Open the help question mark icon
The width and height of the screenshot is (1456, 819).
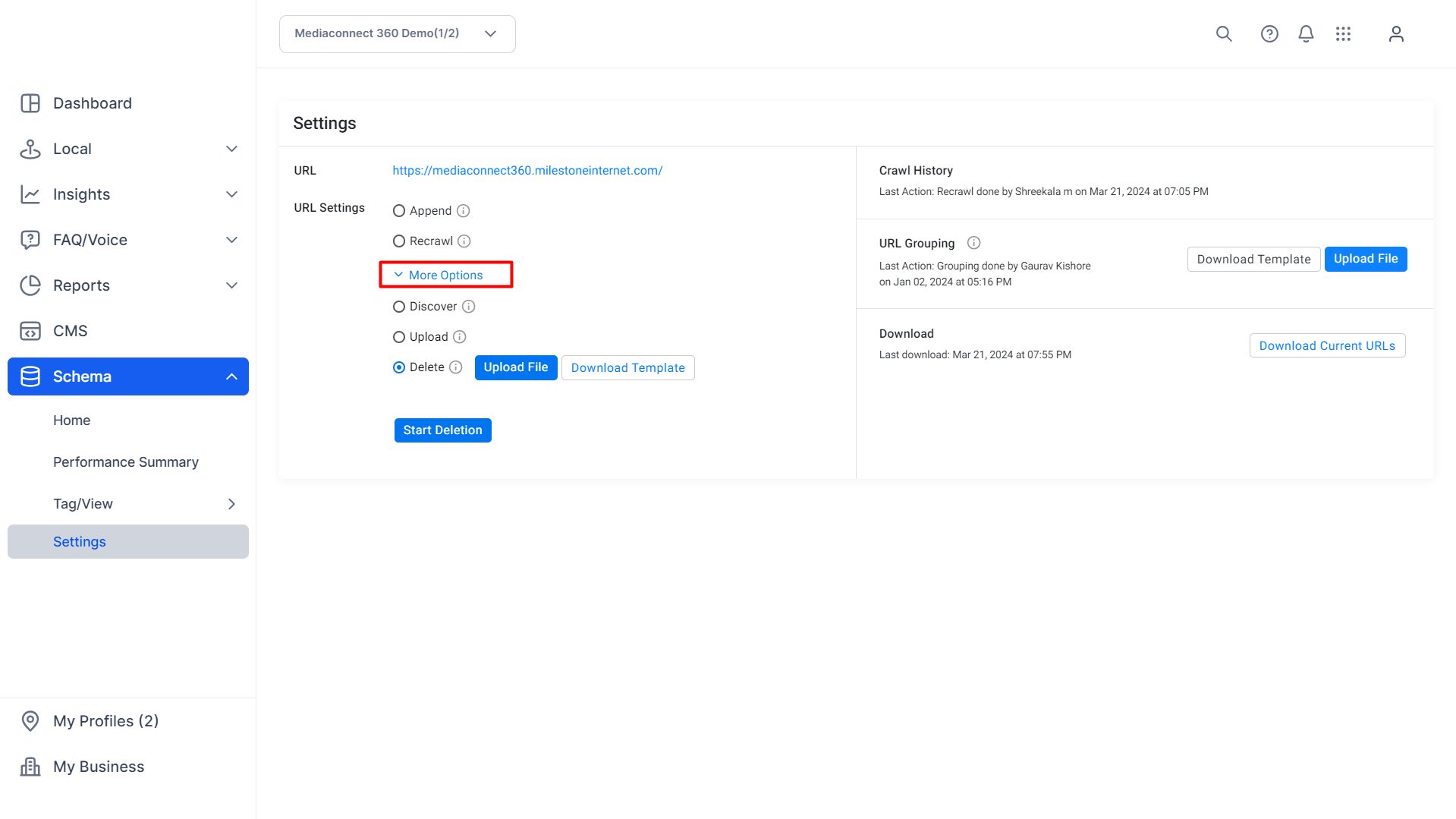pos(1269,34)
